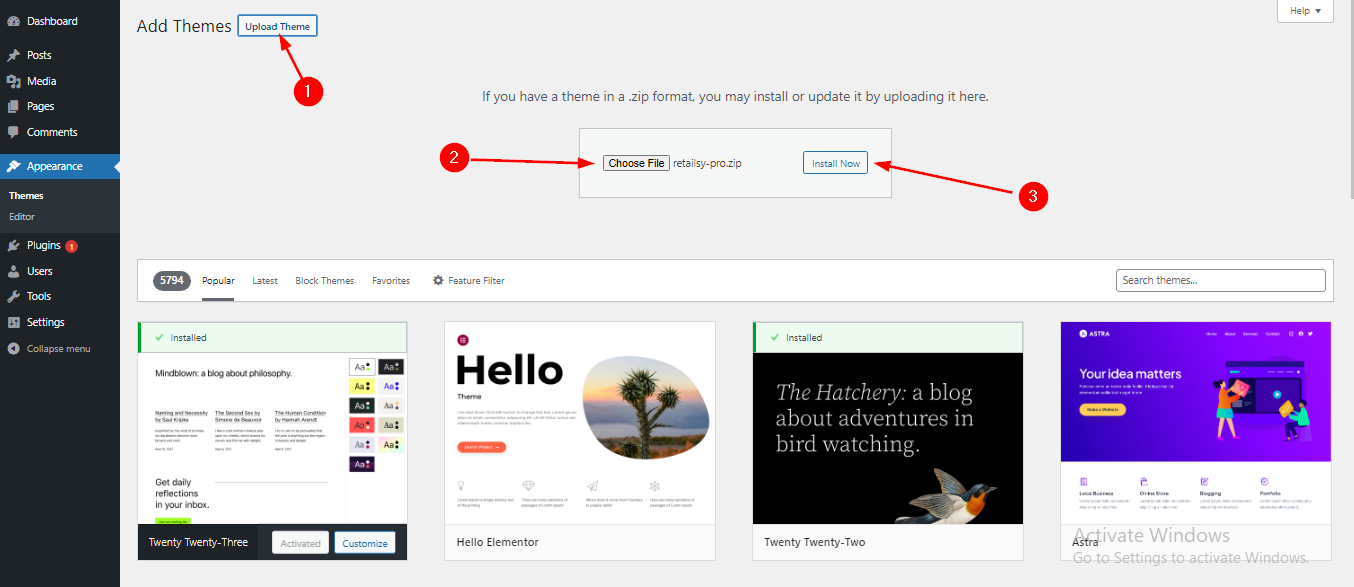This screenshot has height=587, width=1354.
Task: Open Twenty Twenty-Three theme preview thumbnail
Action: tap(273, 438)
